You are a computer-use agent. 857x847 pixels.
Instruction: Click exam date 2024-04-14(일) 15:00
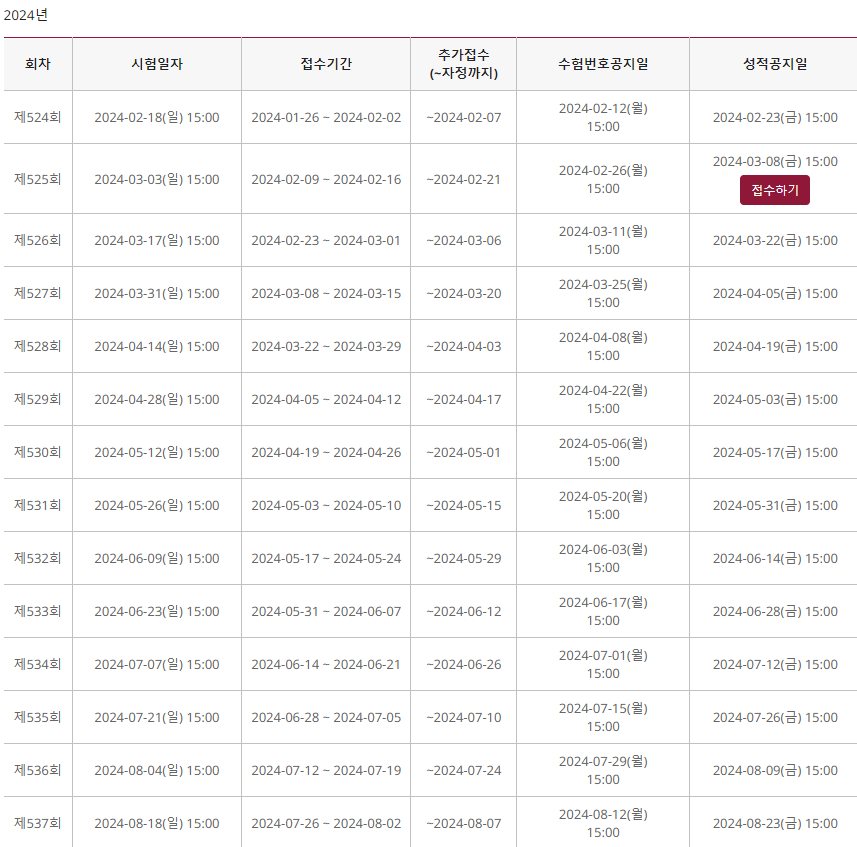click(x=157, y=346)
